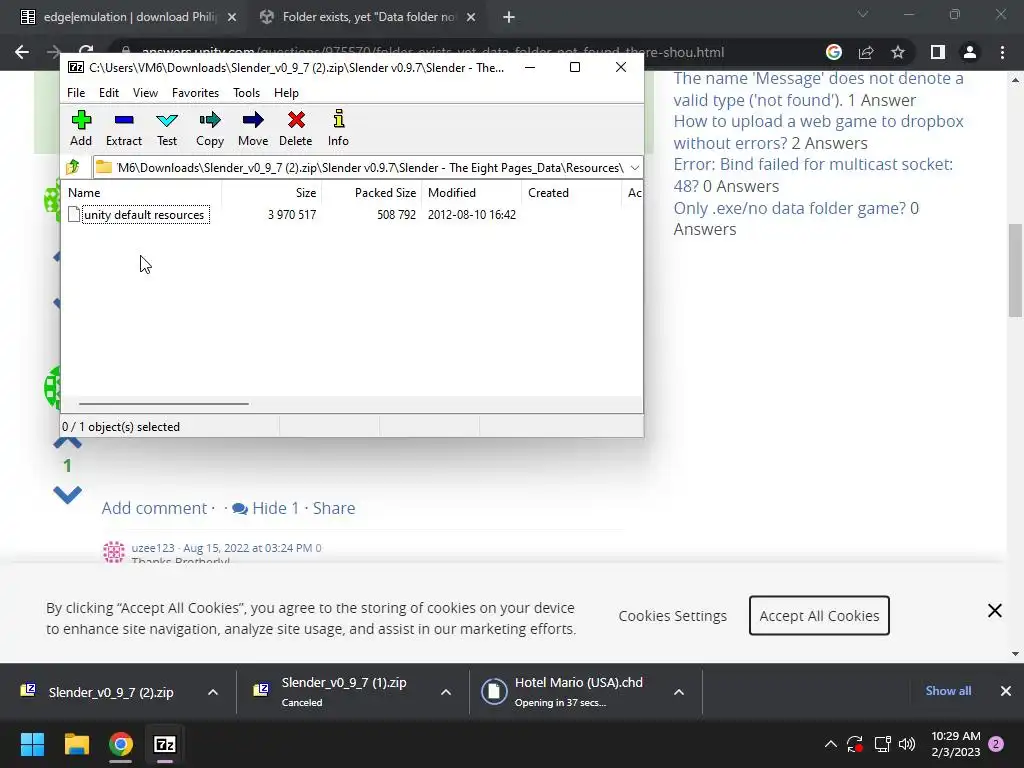Screen dimensions: 1024x768
Task: Click the Share link under the answer
Action: (334, 508)
